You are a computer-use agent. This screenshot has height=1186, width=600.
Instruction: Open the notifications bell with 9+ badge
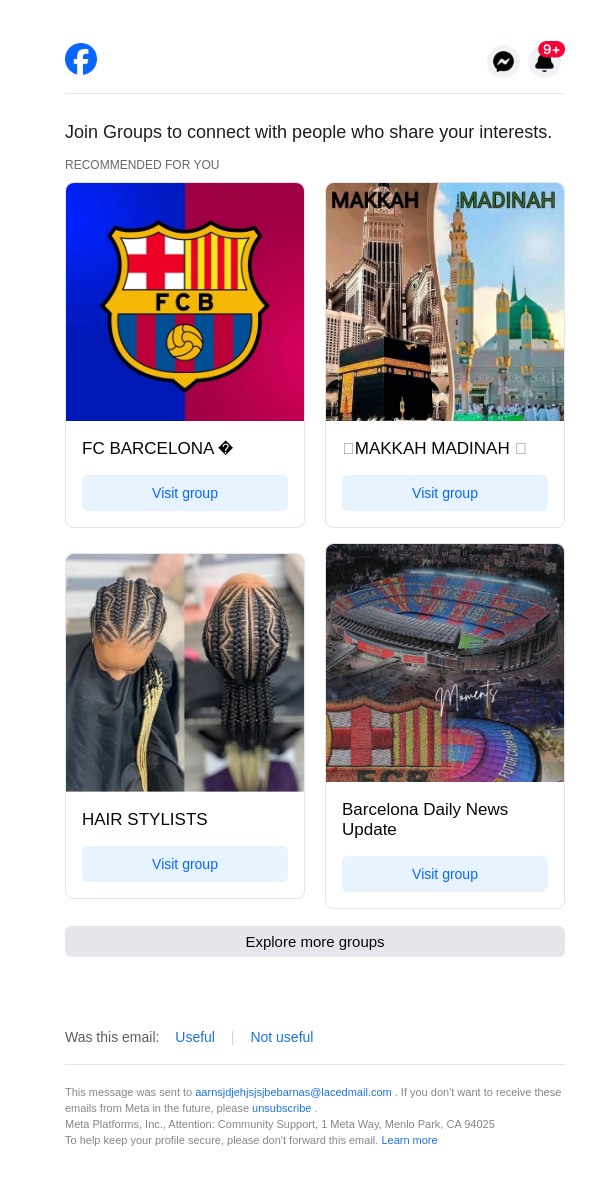click(544, 62)
